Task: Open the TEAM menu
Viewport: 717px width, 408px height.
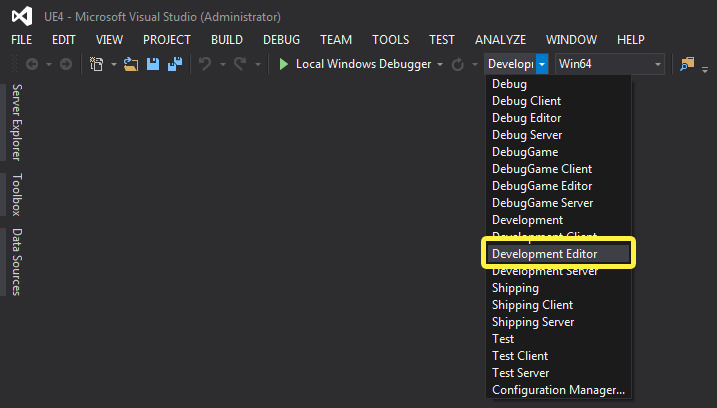Action: (336, 40)
